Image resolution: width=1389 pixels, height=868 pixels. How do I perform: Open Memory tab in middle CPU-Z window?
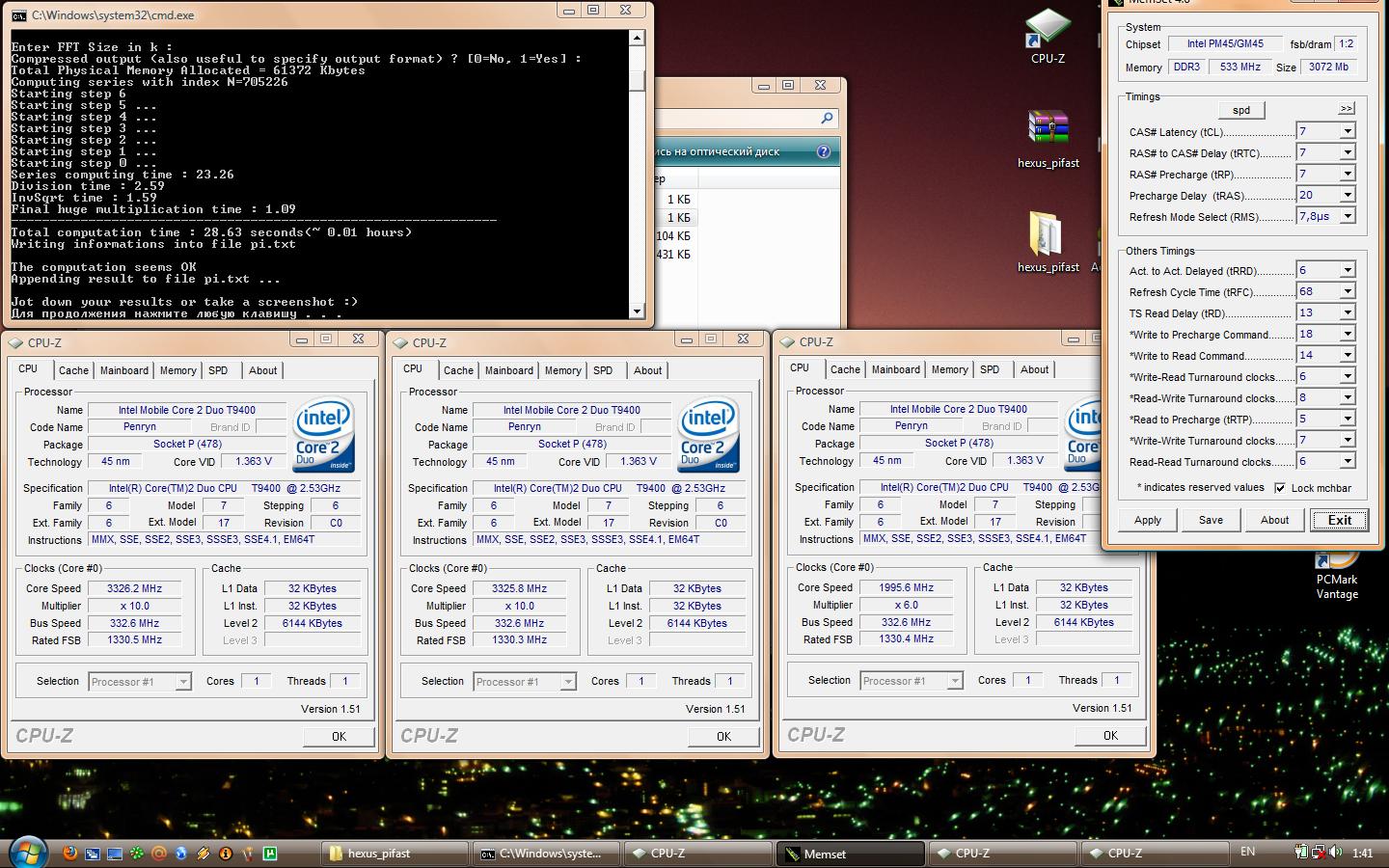point(563,370)
